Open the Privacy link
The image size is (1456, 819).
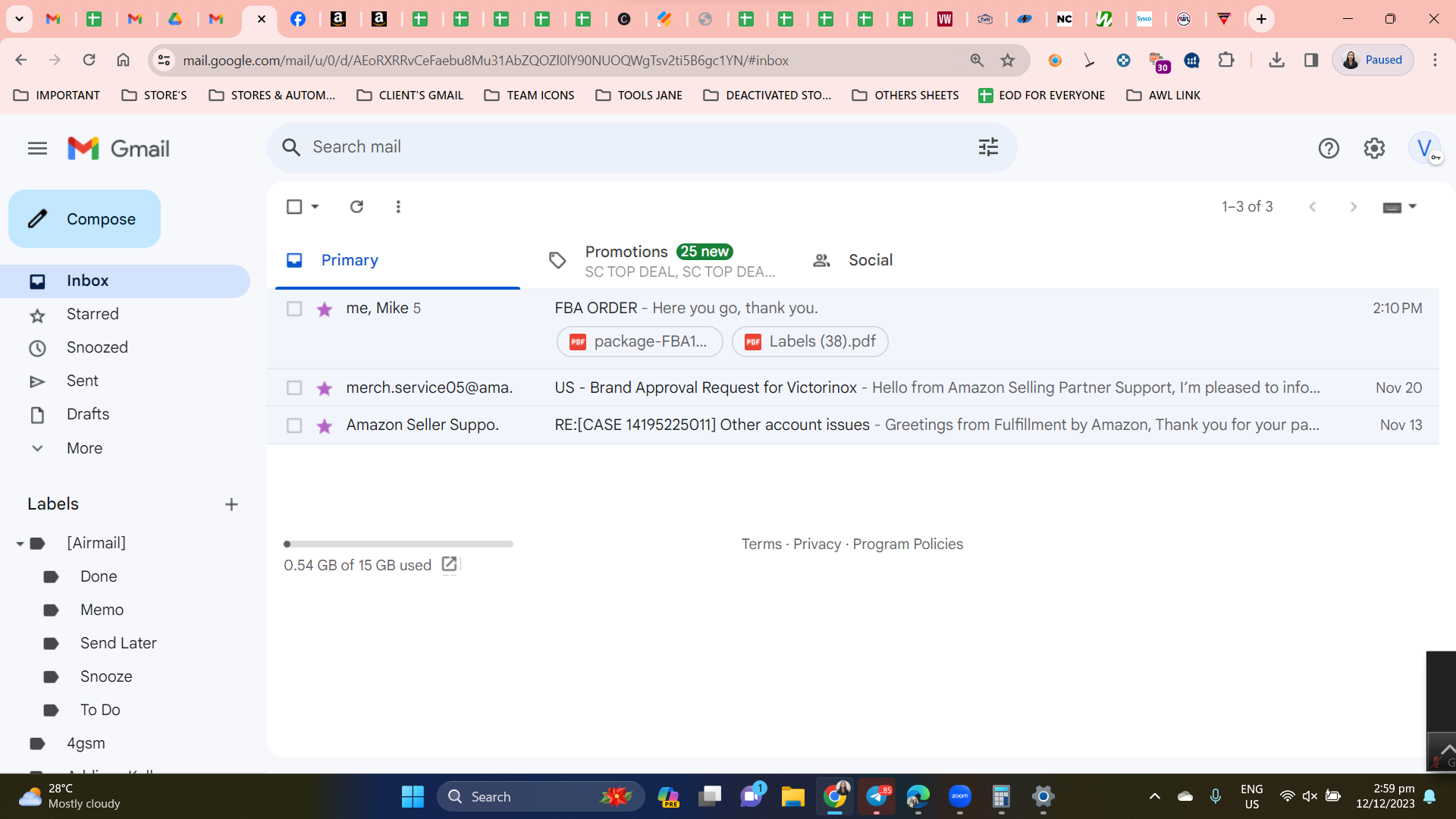pos(817,544)
